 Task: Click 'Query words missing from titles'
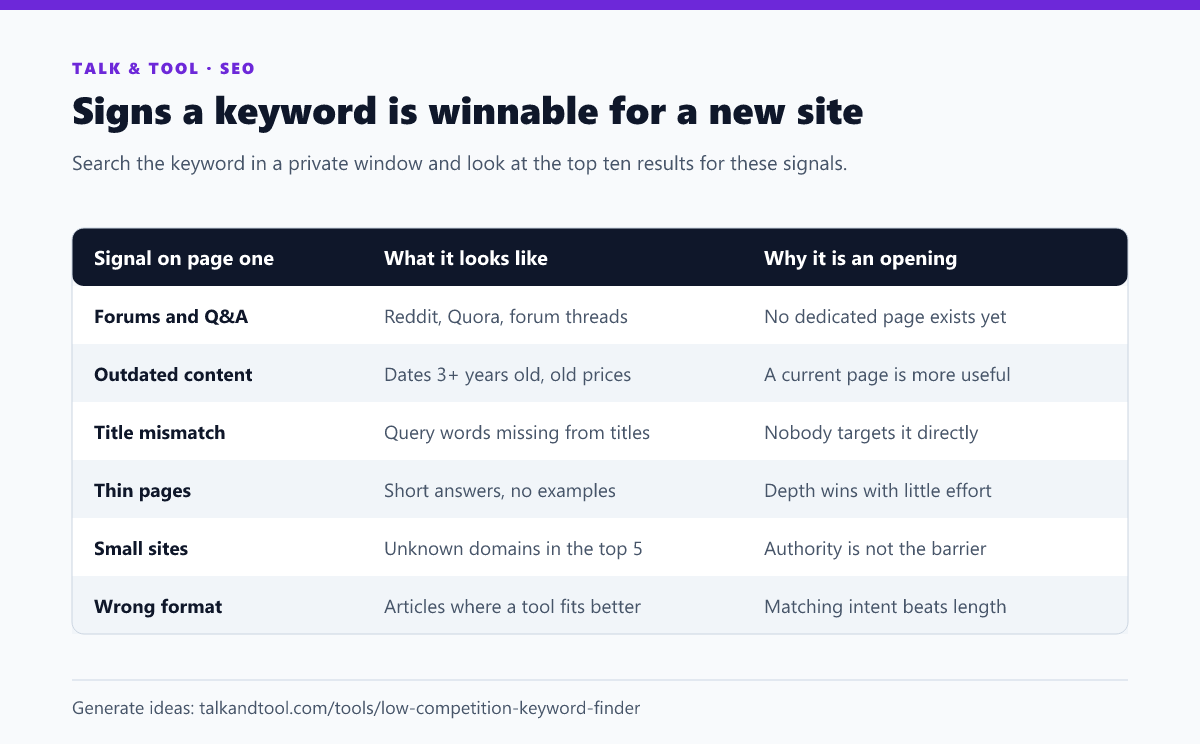(x=517, y=432)
